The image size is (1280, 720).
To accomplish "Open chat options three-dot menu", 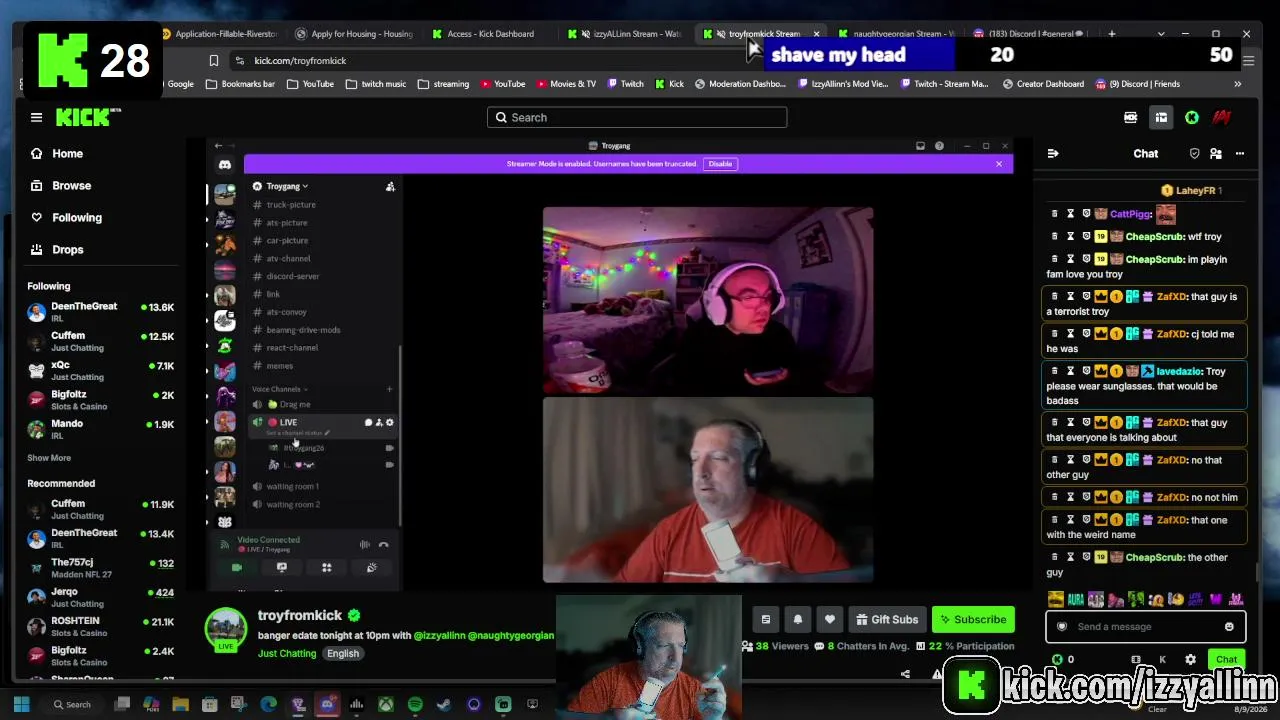I will (1240, 153).
